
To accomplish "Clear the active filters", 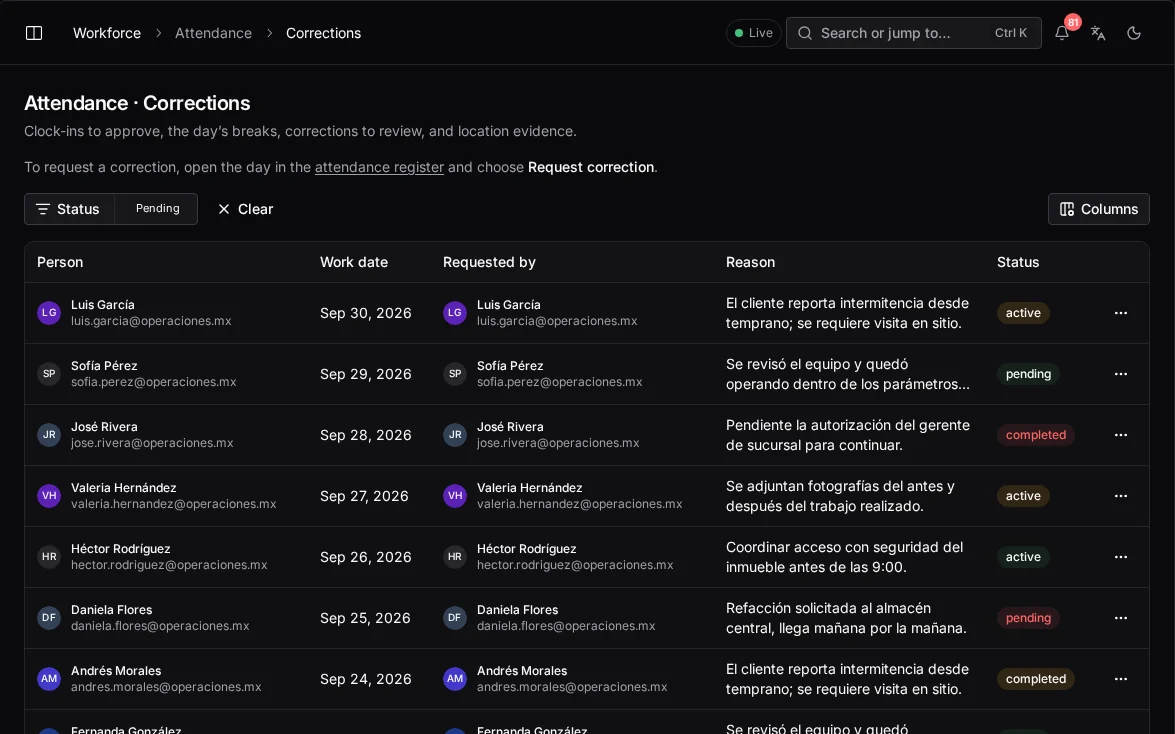I will pos(245,209).
